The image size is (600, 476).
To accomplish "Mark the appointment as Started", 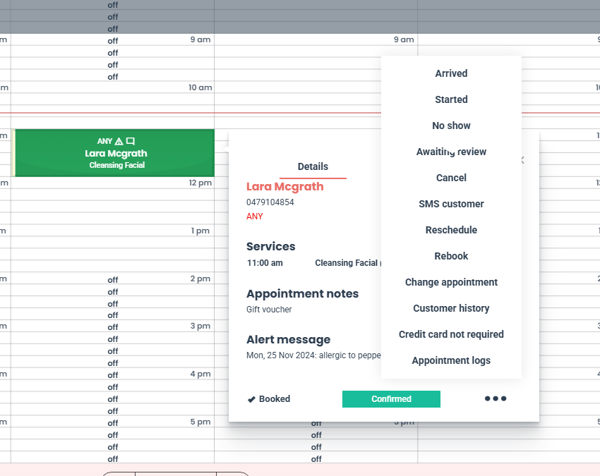I will tap(451, 99).
